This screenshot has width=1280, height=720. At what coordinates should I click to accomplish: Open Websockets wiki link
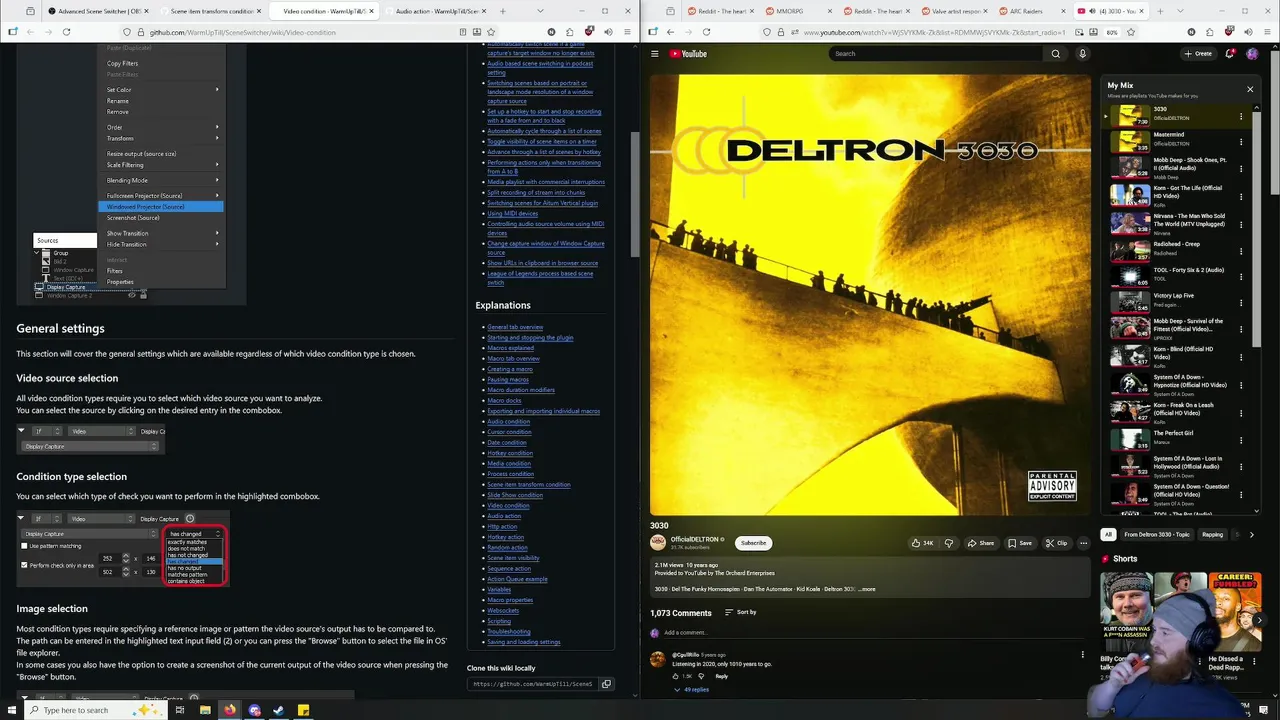[x=502, y=610]
